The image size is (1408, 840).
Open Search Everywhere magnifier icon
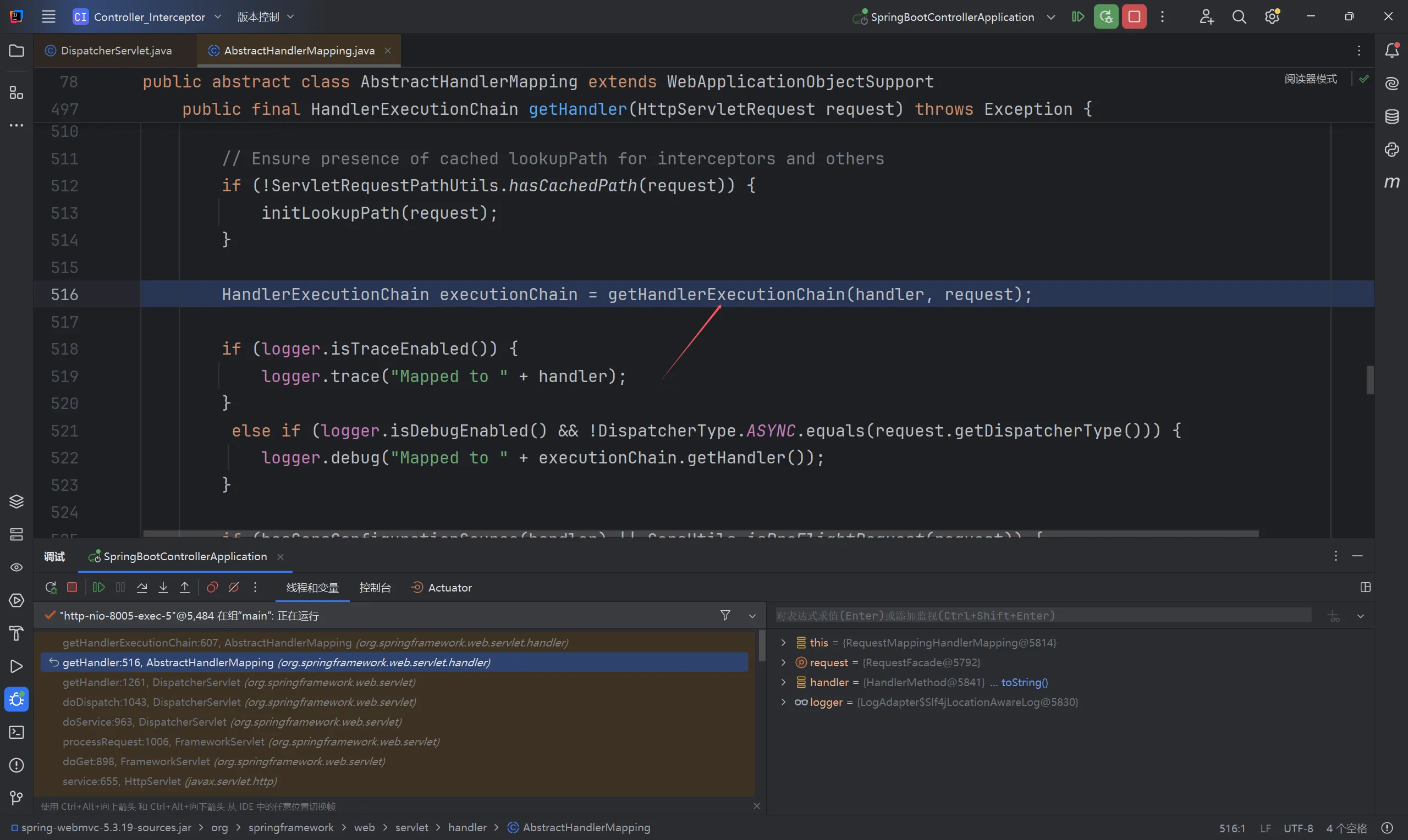1239,16
